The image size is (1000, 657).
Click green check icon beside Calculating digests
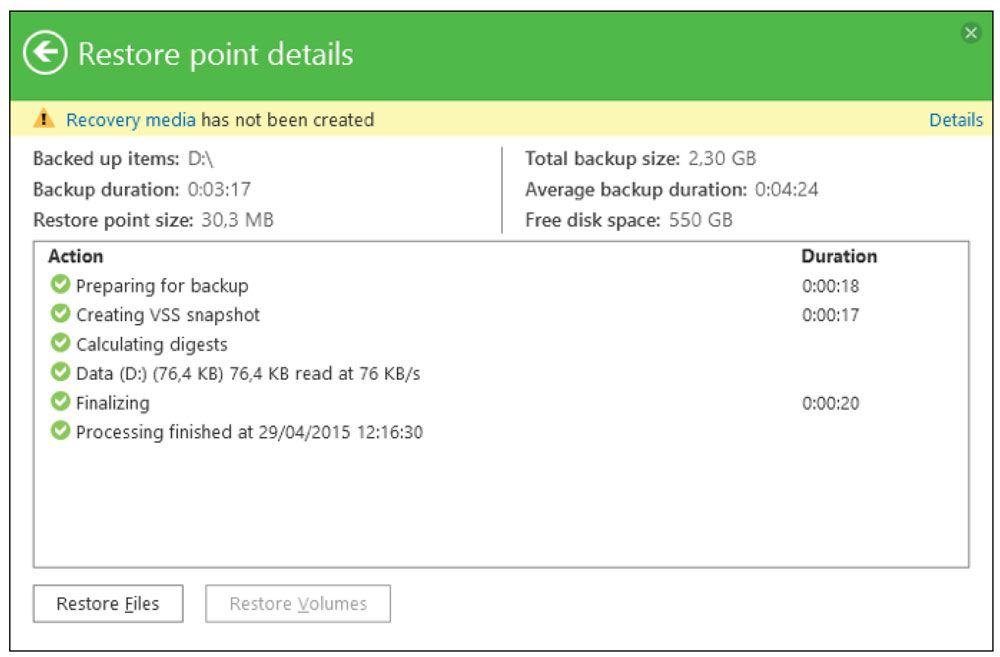[60, 344]
